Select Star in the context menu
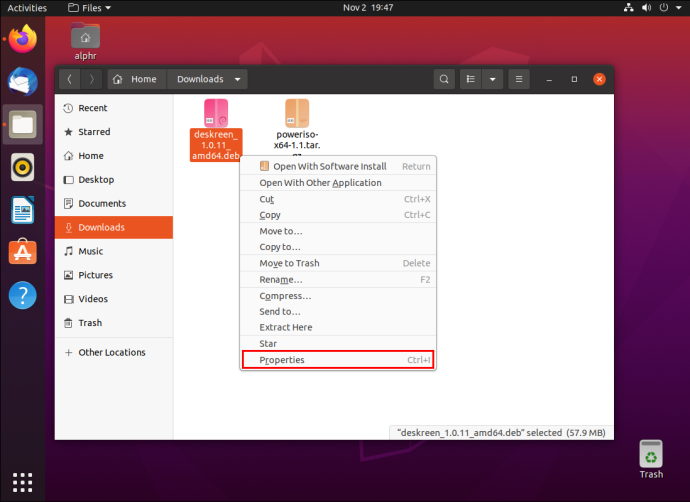Viewport: 690px width, 502px height. point(338,344)
